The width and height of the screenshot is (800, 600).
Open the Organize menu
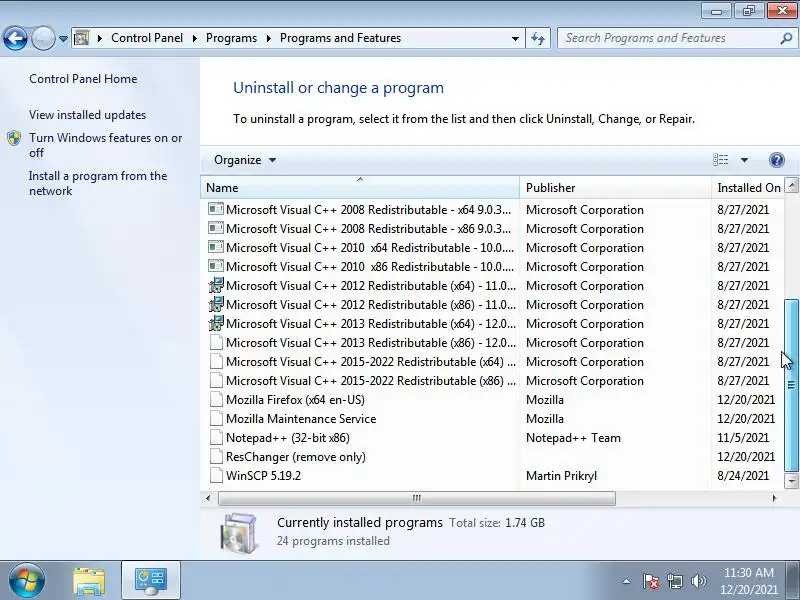pyautogui.click(x=245, y=160)
